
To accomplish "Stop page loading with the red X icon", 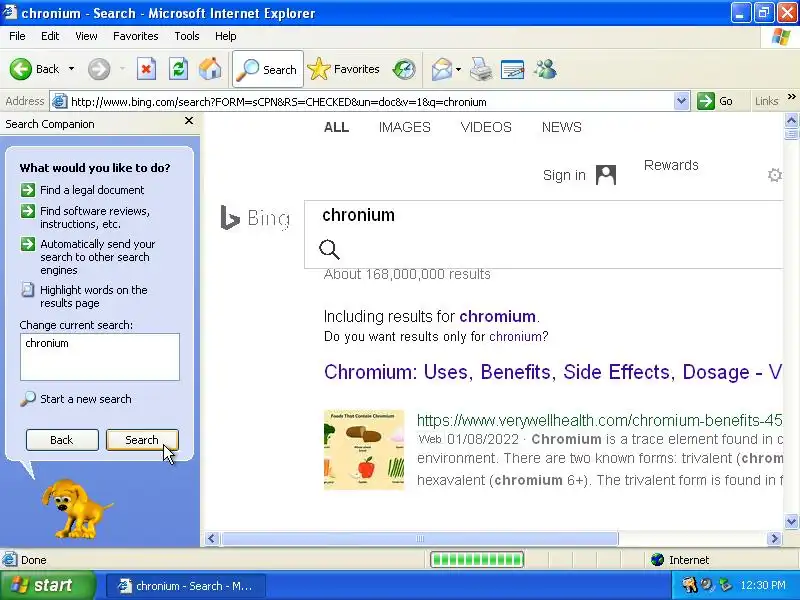I will (x=146, y=69).
